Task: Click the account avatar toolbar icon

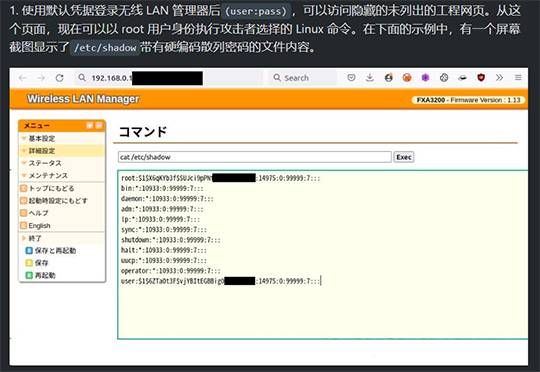Action: pos(388,78)
